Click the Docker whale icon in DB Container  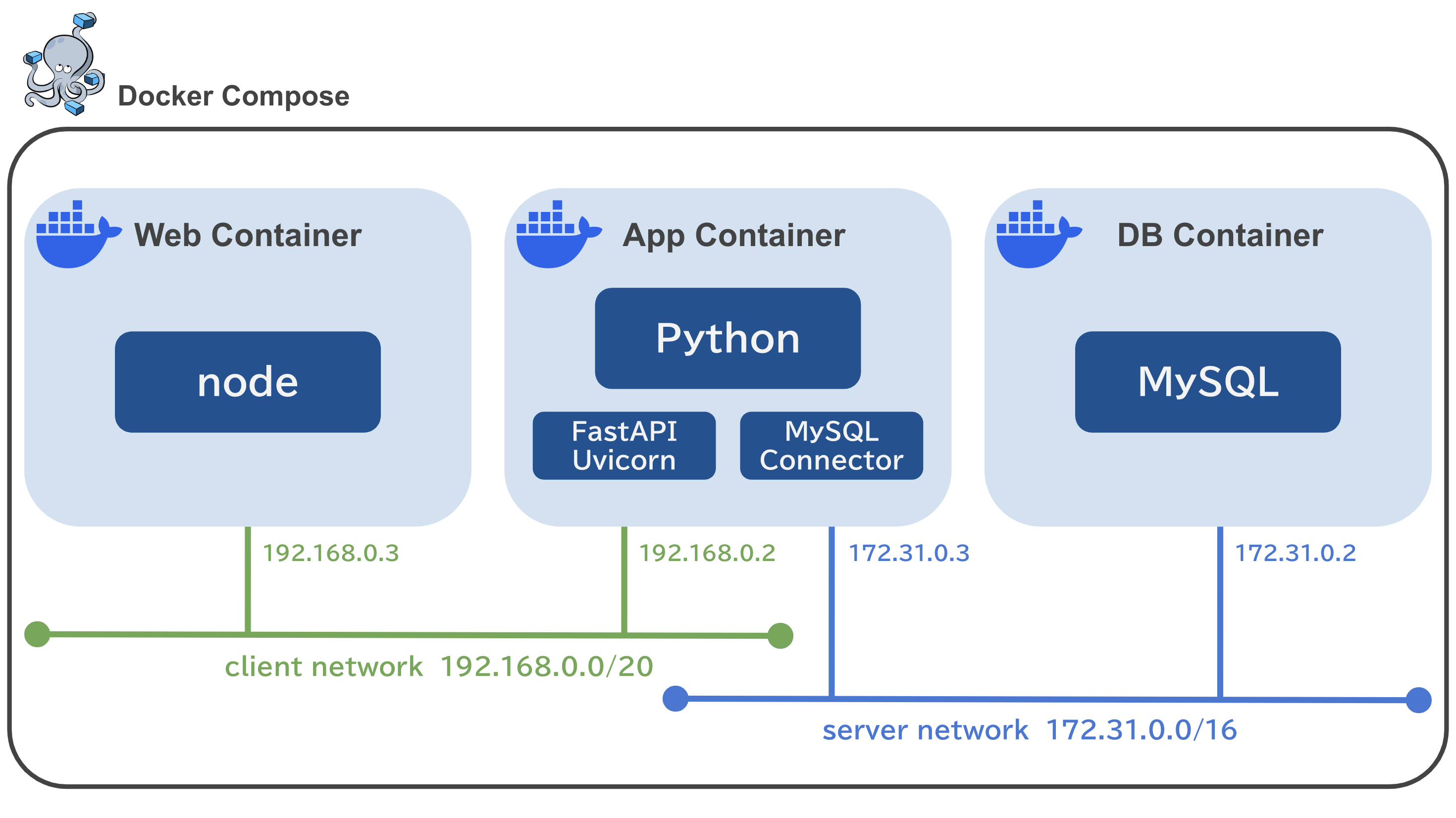pos(1039,234)
